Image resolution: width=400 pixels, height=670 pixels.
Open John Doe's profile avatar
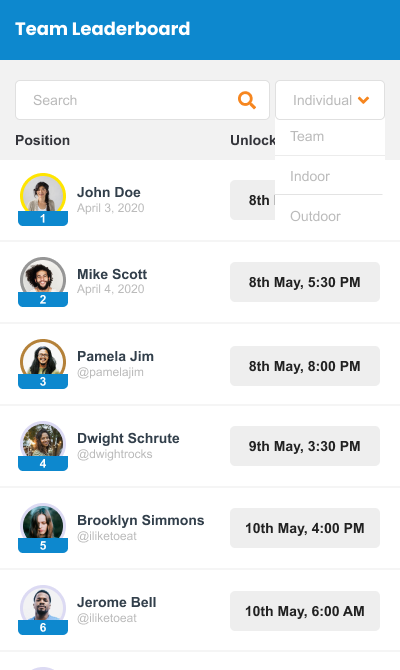pos(43,195)
